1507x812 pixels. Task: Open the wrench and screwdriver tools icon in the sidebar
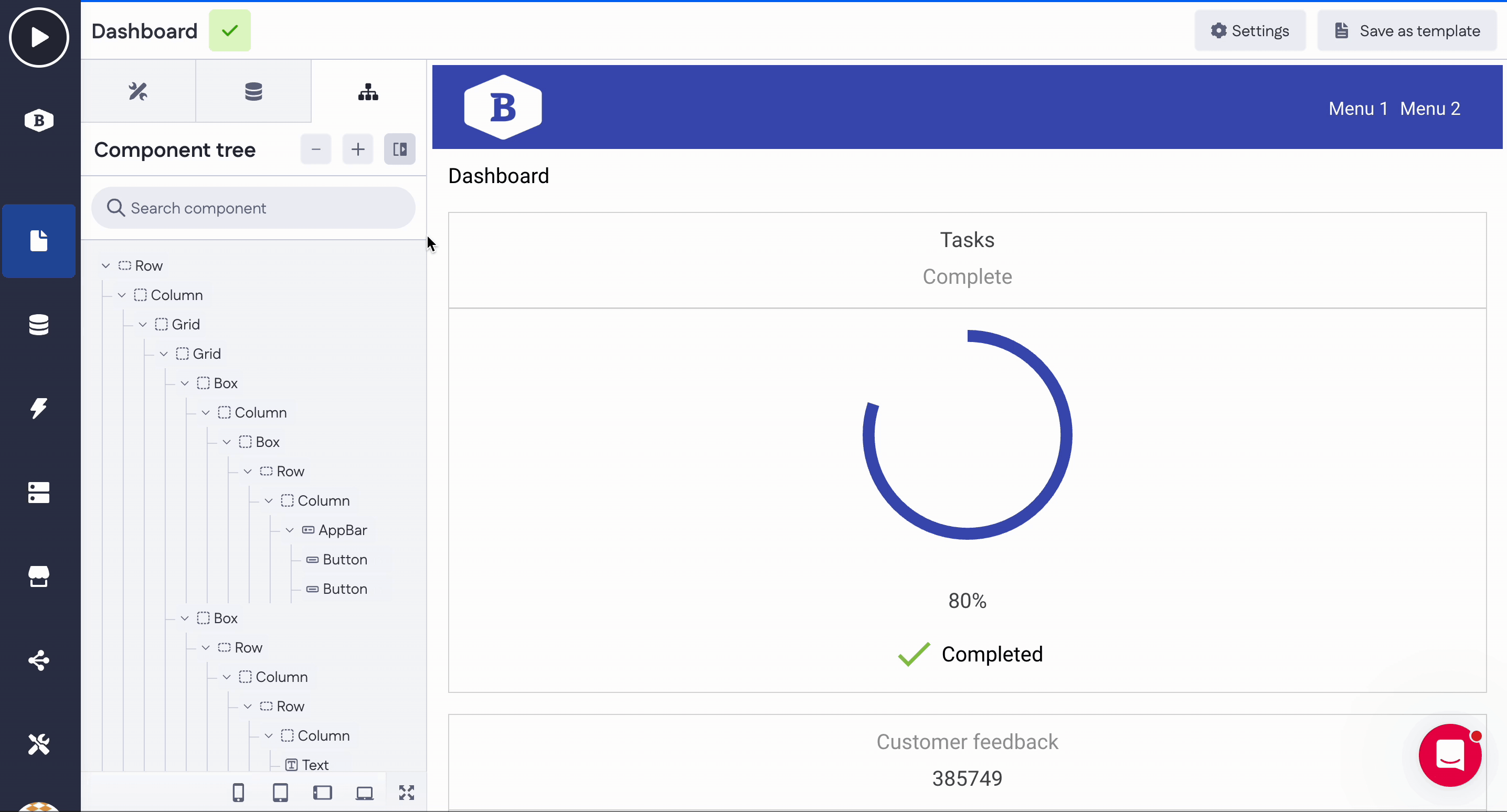click(39, 744)
